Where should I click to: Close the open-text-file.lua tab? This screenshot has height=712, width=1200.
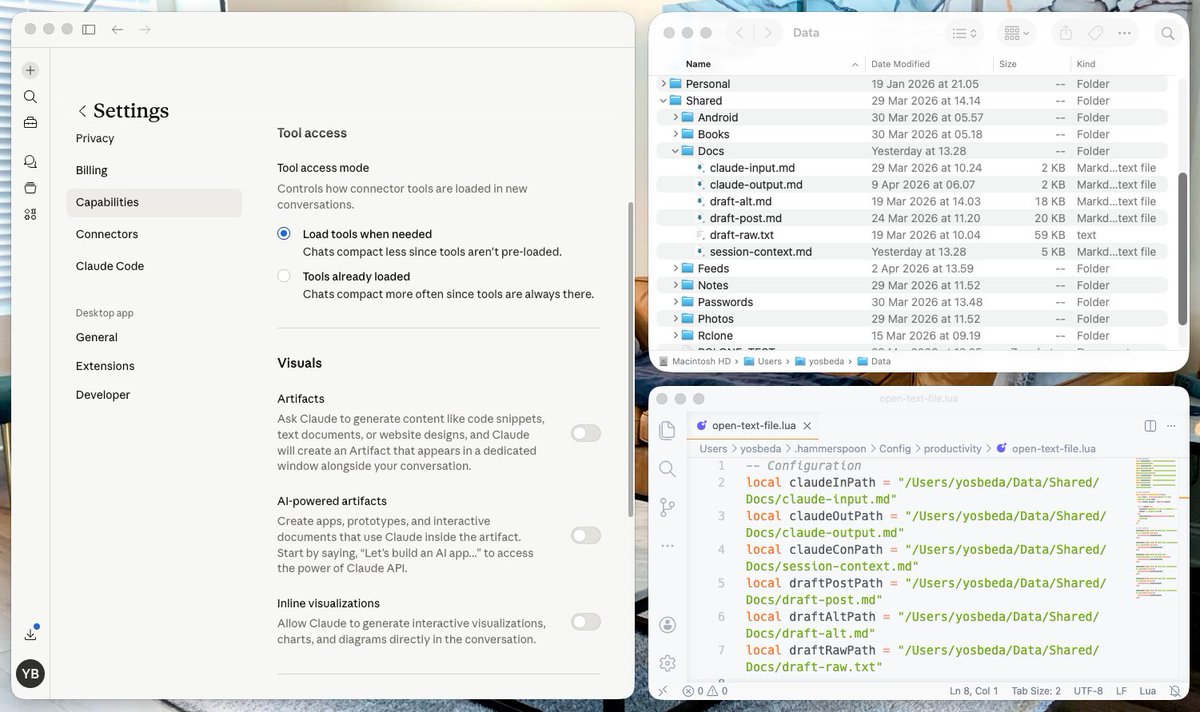coord(806,426)
